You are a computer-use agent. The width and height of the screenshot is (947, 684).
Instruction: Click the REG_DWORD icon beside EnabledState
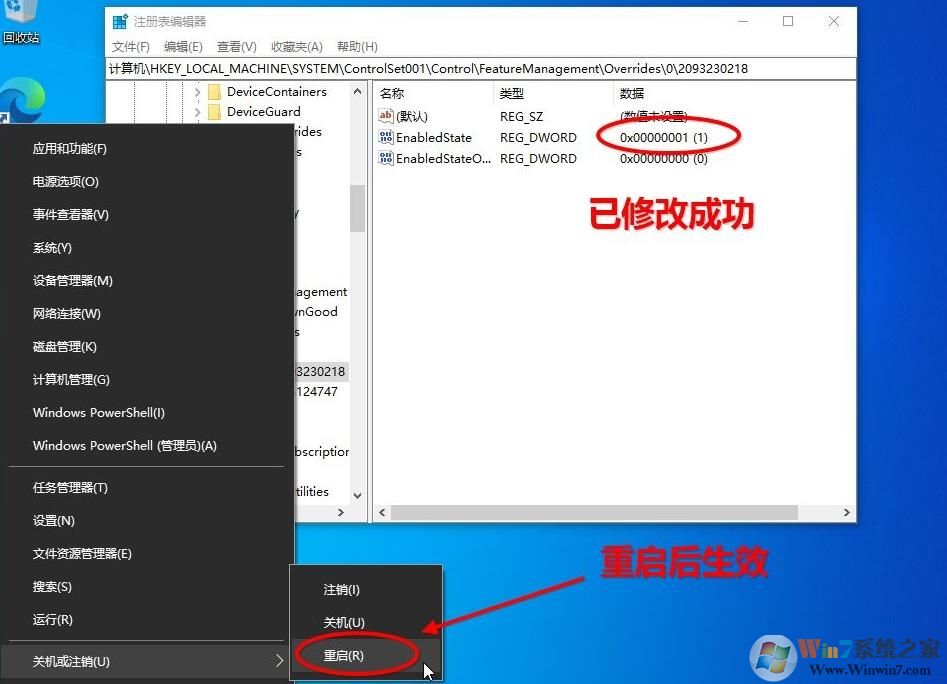click(386, 137)
